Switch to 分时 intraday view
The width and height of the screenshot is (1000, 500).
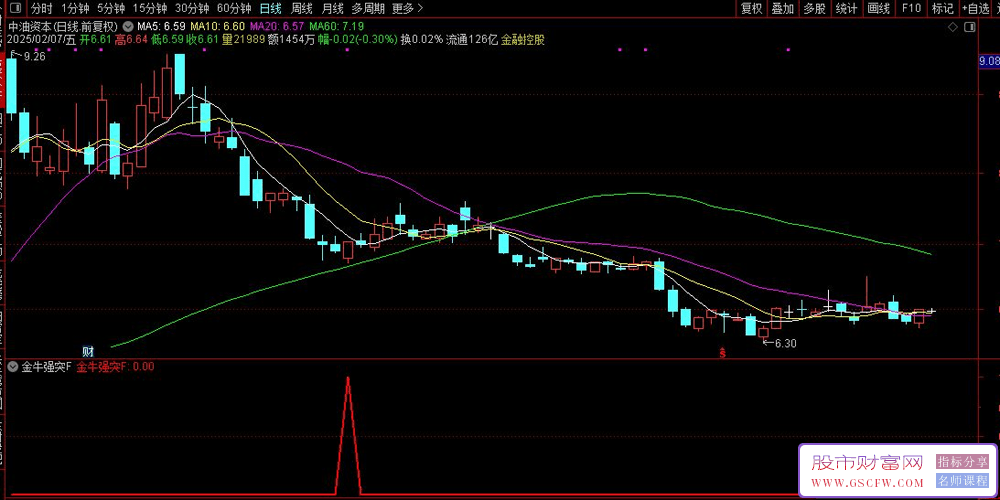pyautogui.click(x=41, y=8)
